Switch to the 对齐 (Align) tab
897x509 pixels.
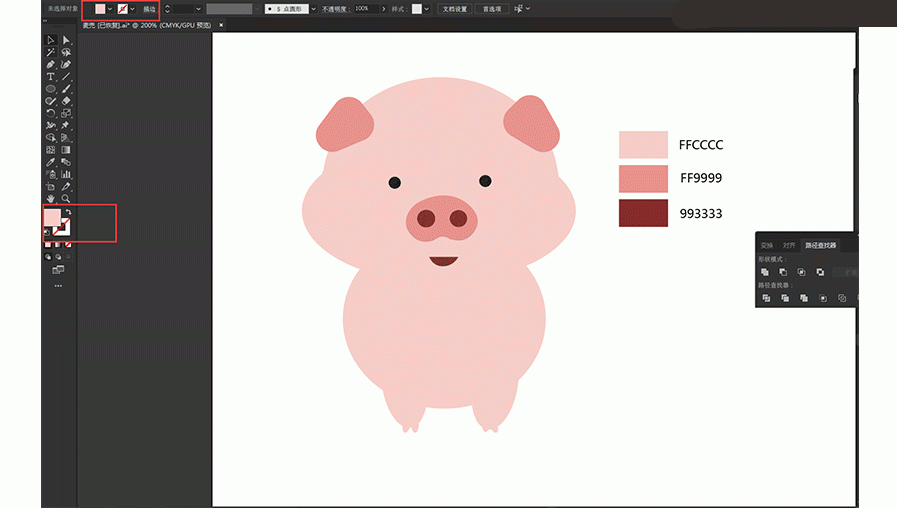(789, 245)
